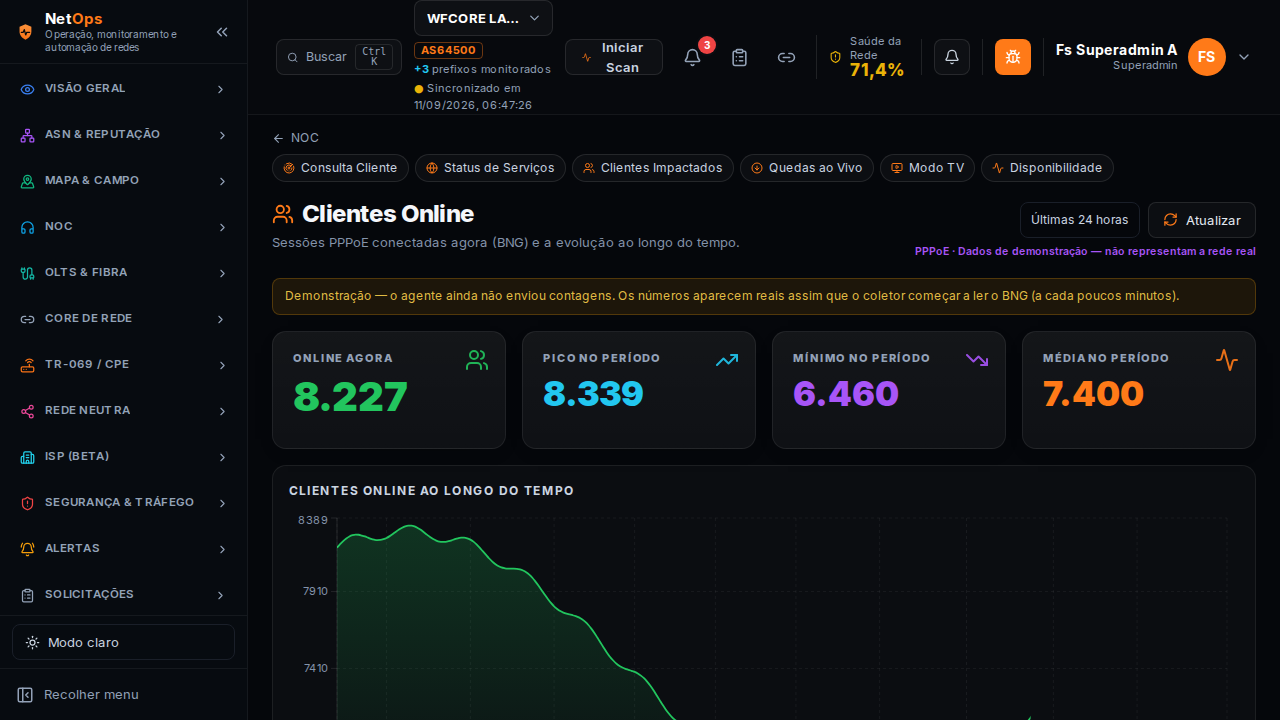Viewport: 1280px width, 720px height.
Task: Click the ASN & Reputação network icon
Action: 28,135
